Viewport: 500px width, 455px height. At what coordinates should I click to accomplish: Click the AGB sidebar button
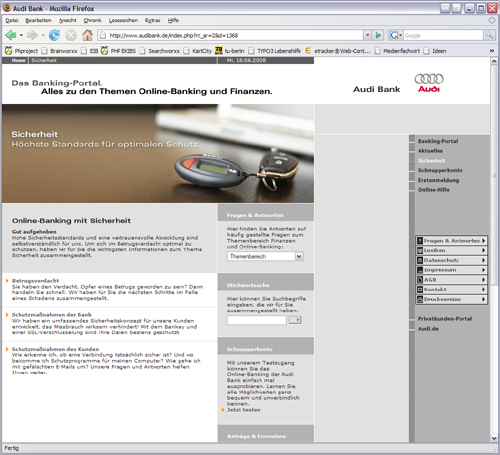(452, 280)
